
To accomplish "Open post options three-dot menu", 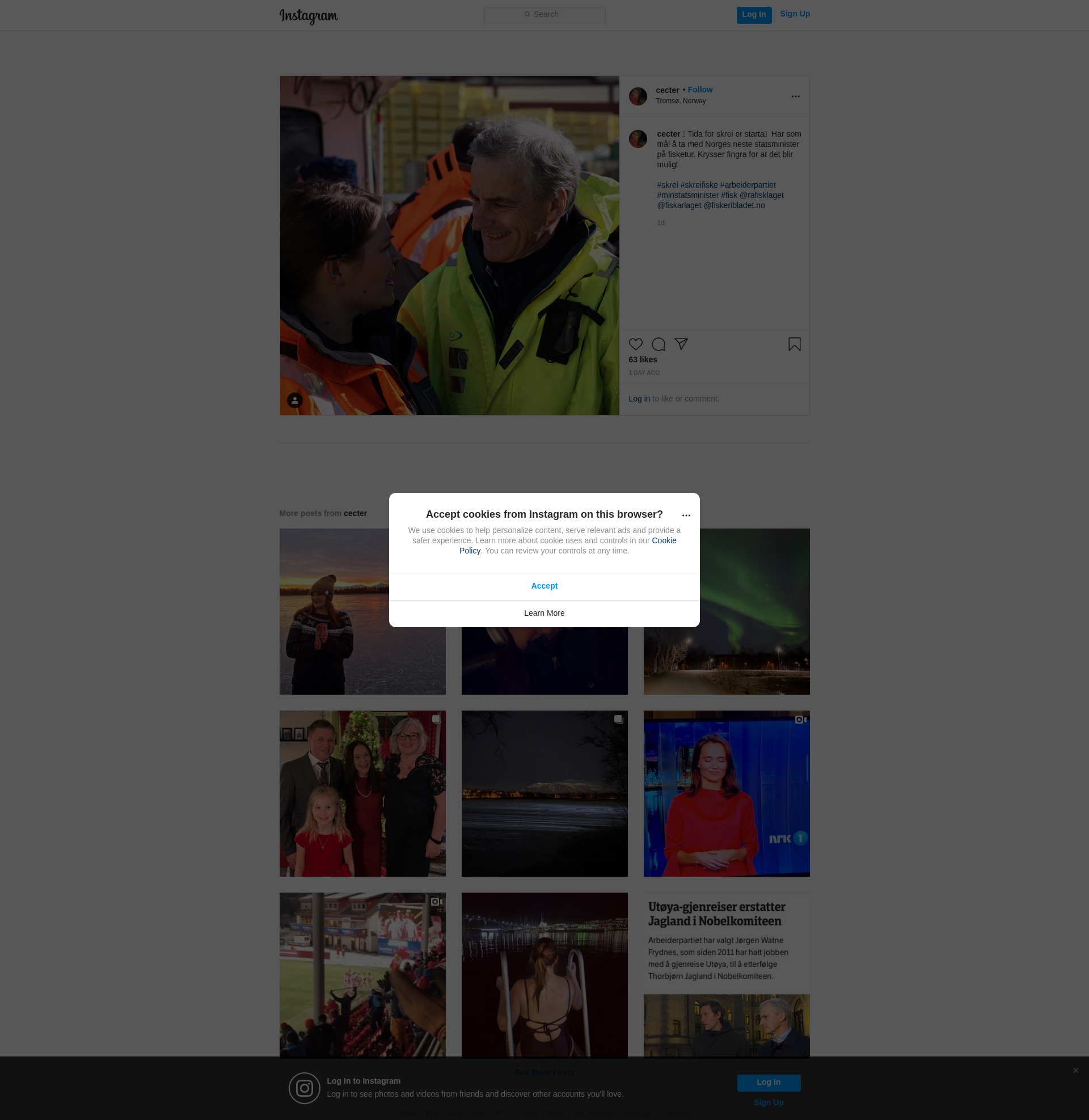I will pos(795,96).
